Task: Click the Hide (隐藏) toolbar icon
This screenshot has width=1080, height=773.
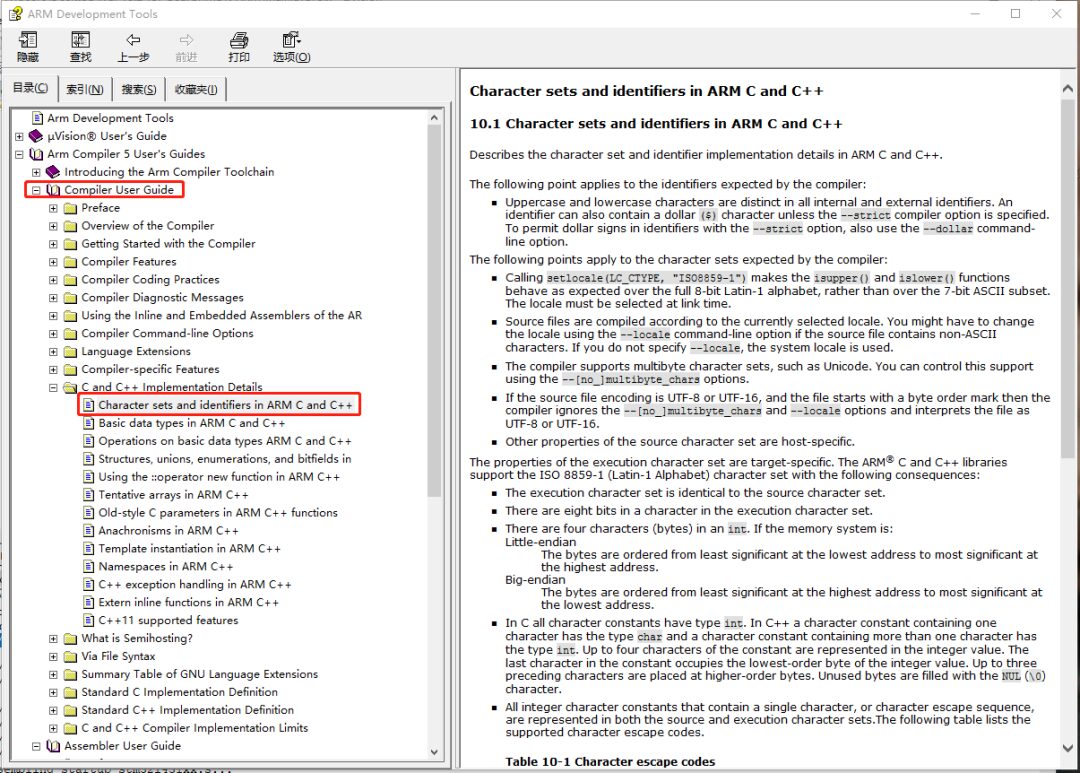Action: 28,40
